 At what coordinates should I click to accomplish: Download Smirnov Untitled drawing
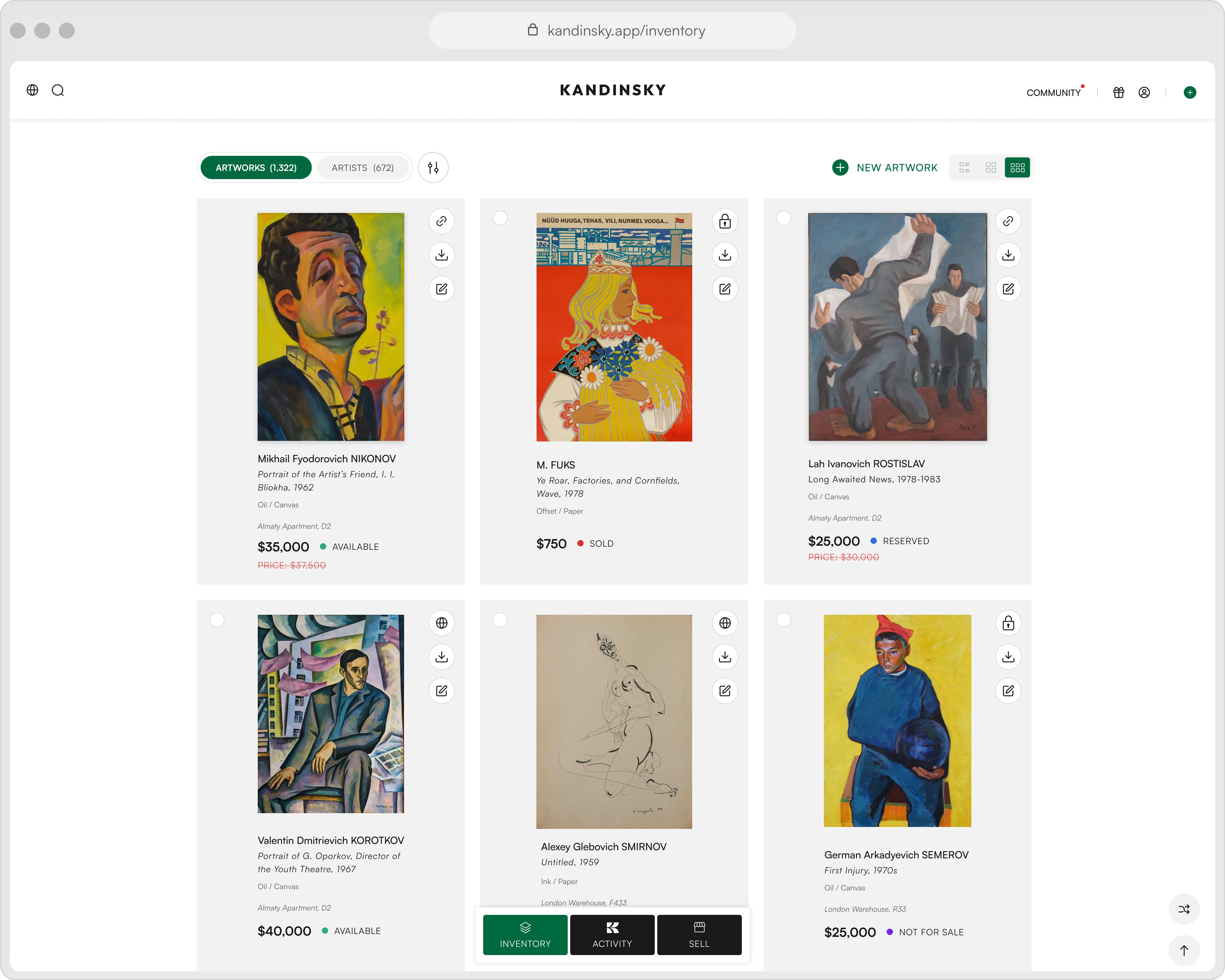point(725,657)
